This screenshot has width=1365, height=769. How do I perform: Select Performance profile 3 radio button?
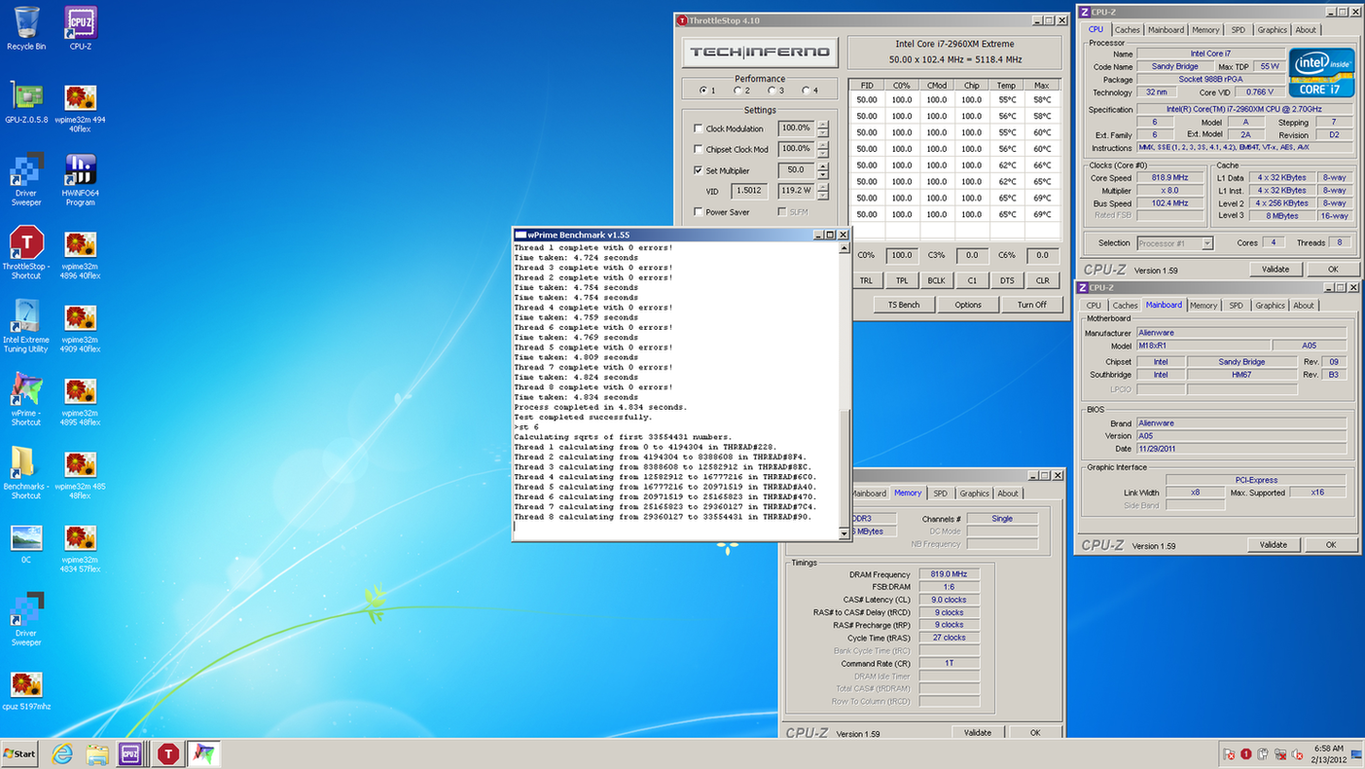pos(771,91)
